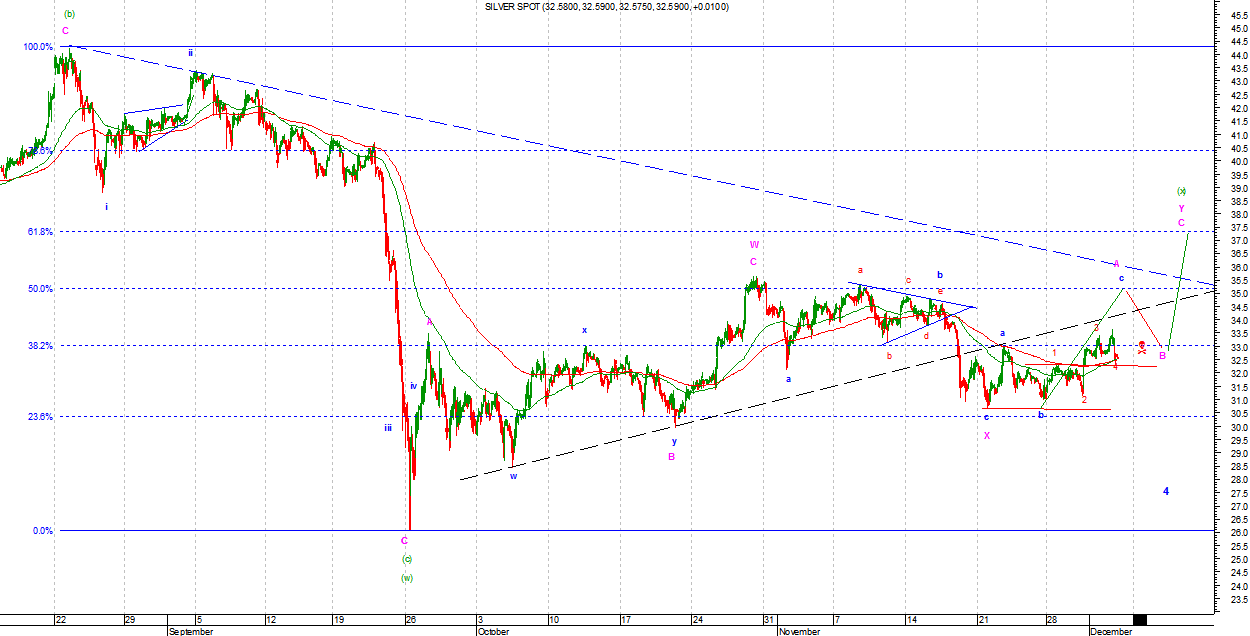
Task: Select the pink W wave label
Action: pos(754,244)
